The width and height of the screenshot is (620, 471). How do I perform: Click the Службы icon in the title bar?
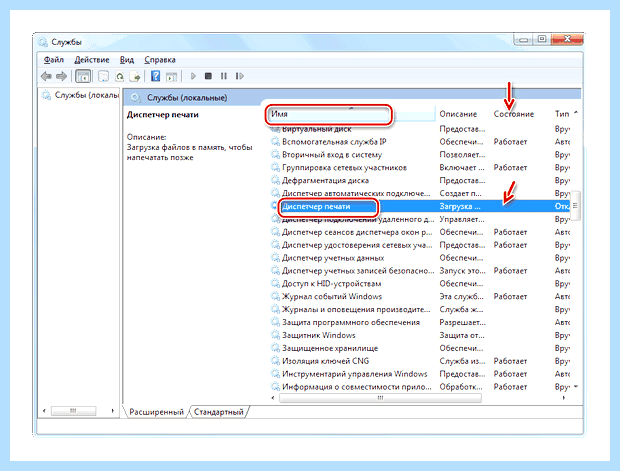[43, 42]
